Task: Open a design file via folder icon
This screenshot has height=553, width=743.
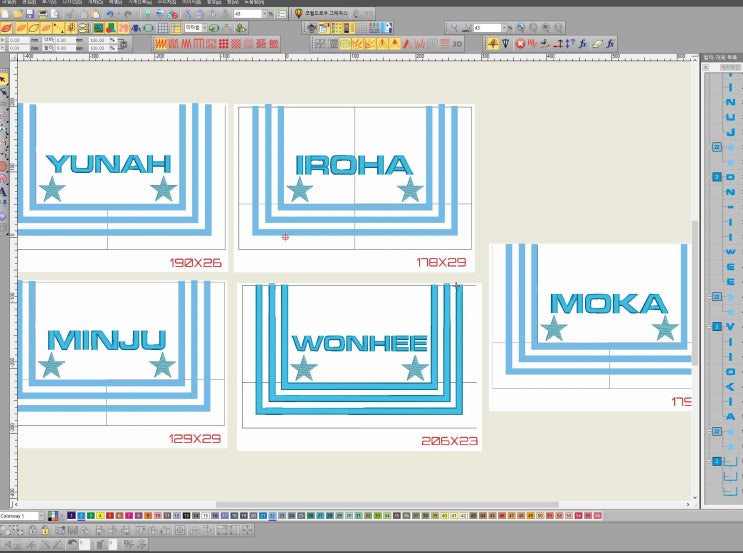Action: coord(18,14)
